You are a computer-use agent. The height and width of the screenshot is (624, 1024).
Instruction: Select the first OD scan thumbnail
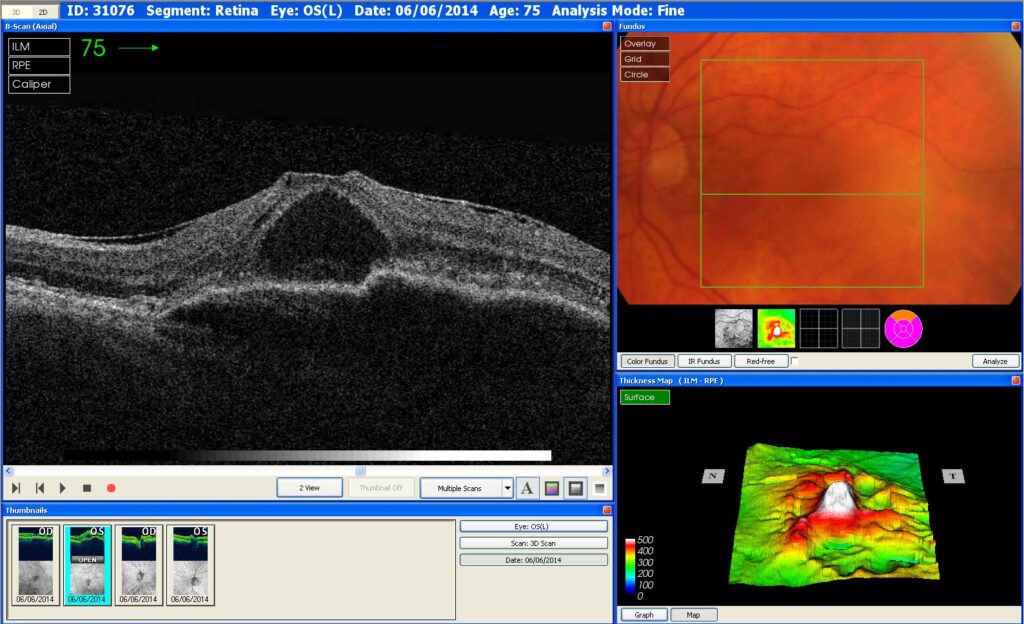pos(35,565)
